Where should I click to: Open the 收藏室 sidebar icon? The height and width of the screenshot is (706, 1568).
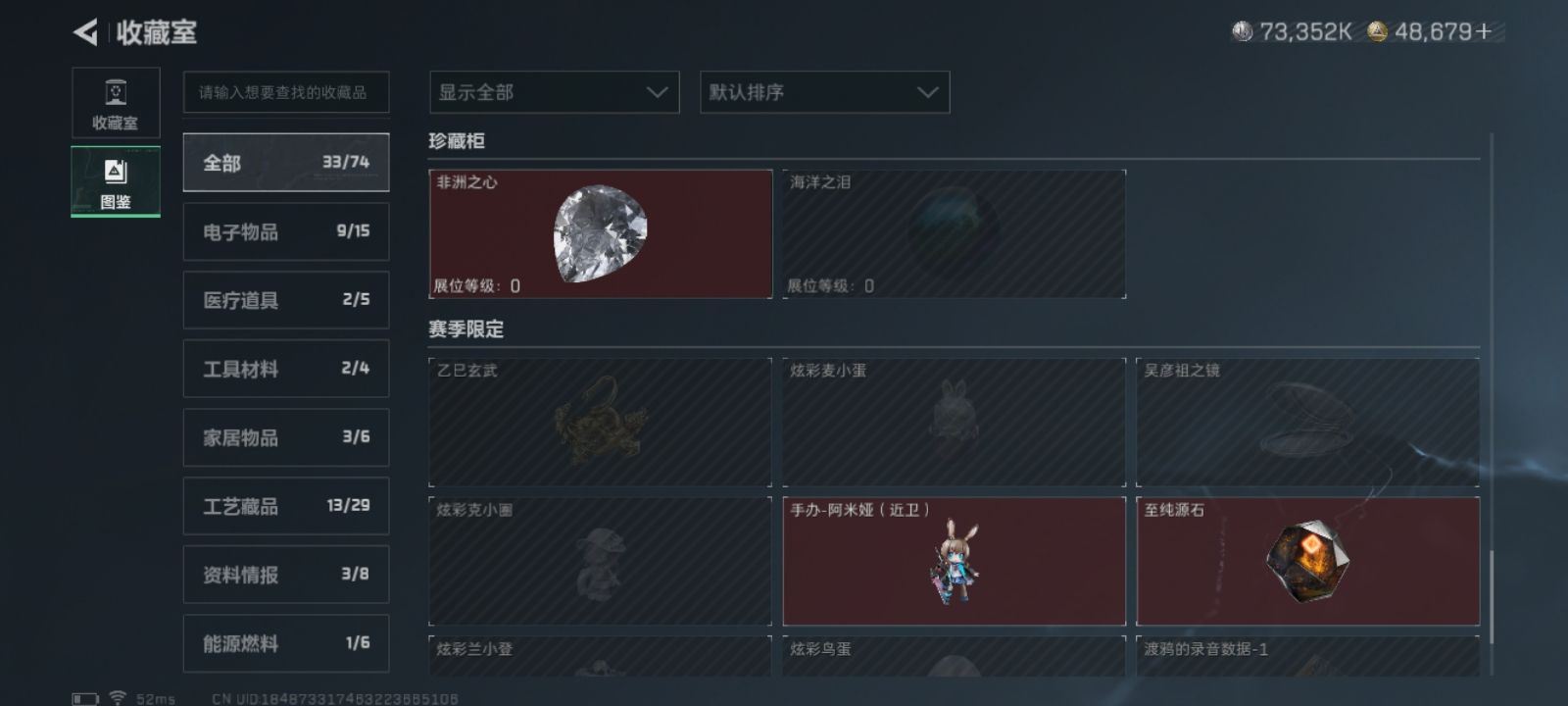[x=116, y=103]
